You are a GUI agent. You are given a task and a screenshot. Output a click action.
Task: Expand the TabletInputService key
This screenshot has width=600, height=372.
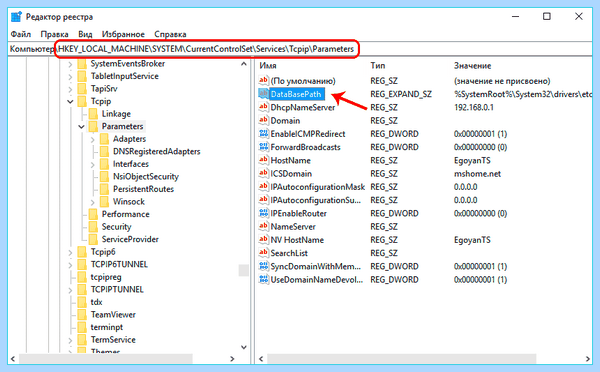point(70,77)
